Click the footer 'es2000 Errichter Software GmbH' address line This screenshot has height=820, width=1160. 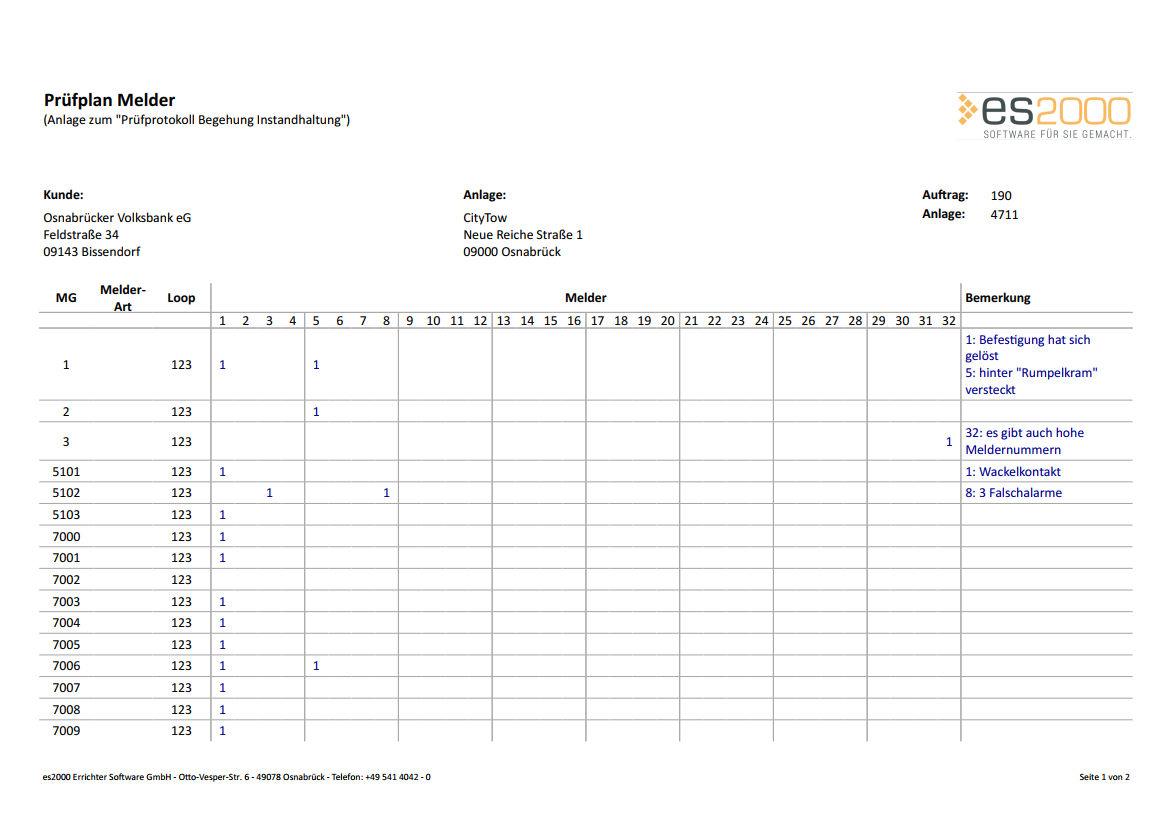237,777
